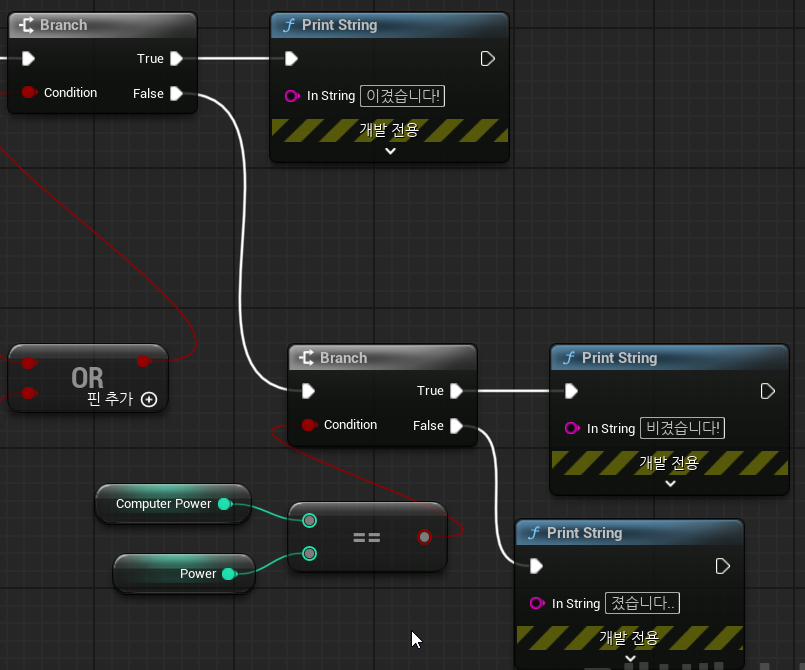
Task: Click the OR node's lower input pin
Action: pyautogui.click(x=29, y=393)
